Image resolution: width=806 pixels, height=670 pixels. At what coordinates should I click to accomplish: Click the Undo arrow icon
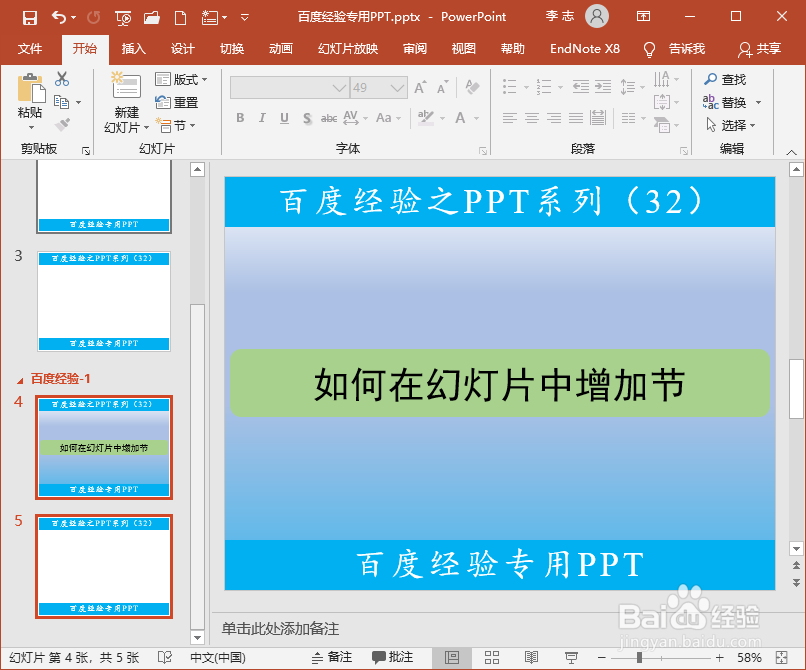[x=59, y=17]
